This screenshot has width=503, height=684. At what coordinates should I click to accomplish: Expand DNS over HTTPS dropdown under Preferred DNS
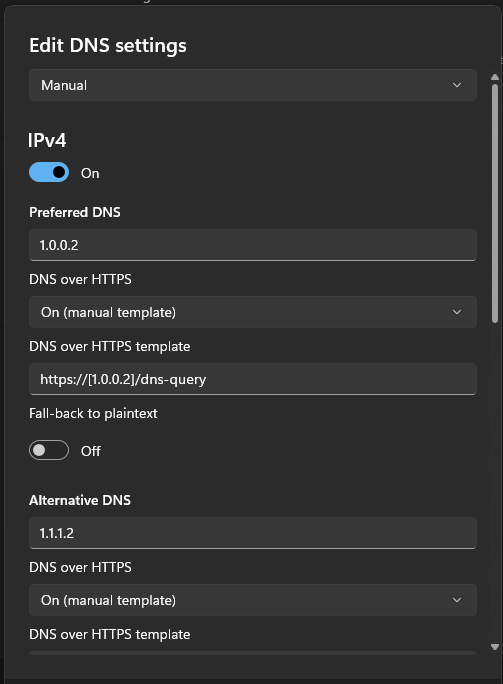click(253, 312)
